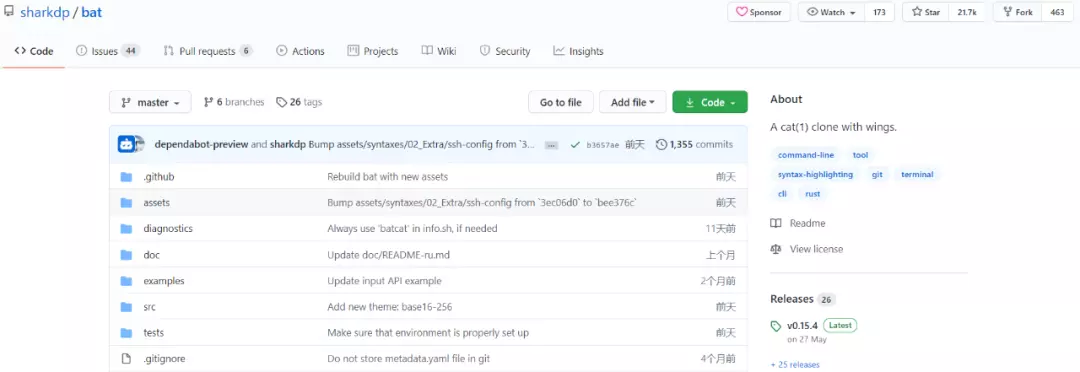
Task: Open commit 'Add new theme: base16-256'
Action: point(389,307)
